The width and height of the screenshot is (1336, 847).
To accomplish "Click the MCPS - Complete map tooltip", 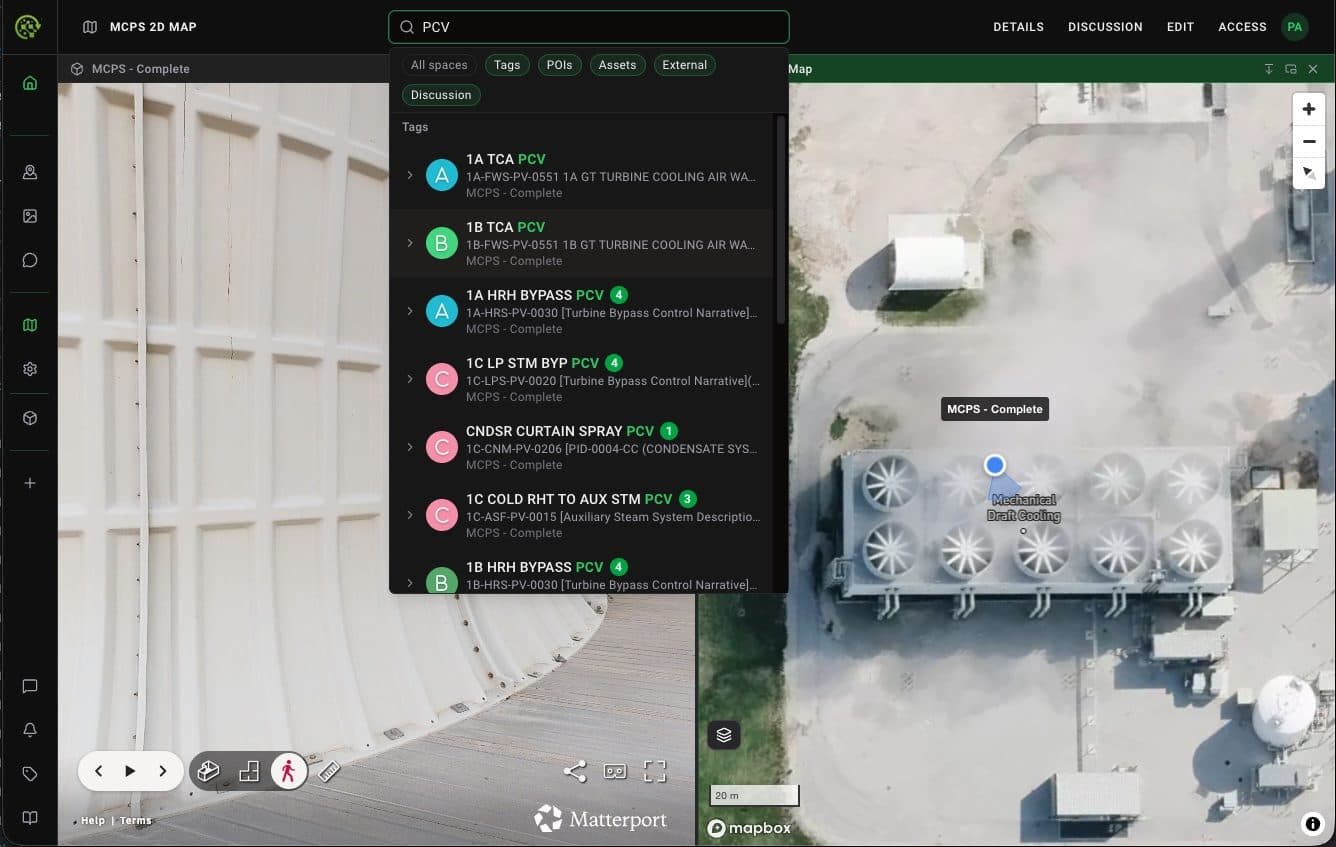I will click(995, 409).
